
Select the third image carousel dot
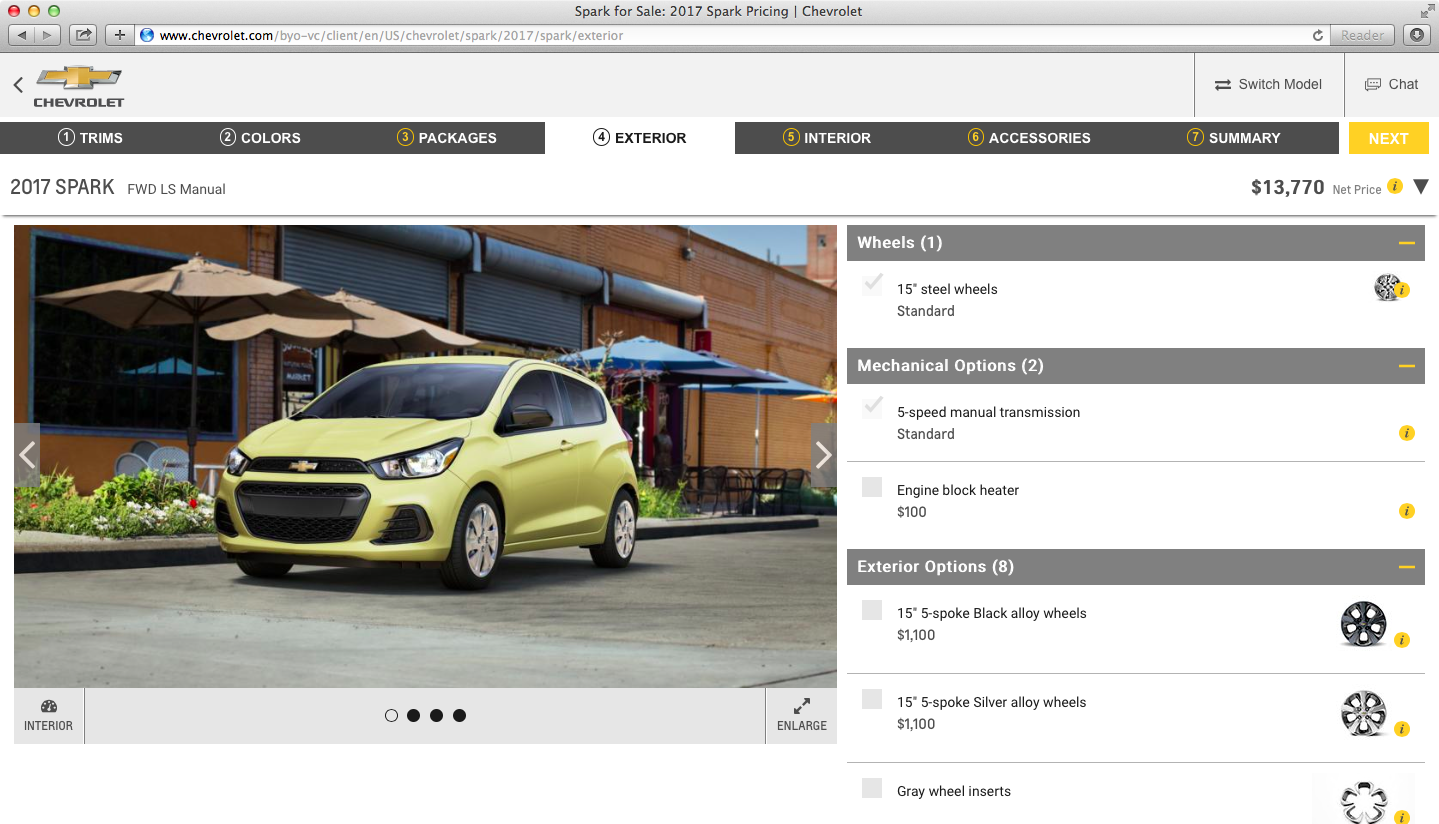click(x=436, y=715)
